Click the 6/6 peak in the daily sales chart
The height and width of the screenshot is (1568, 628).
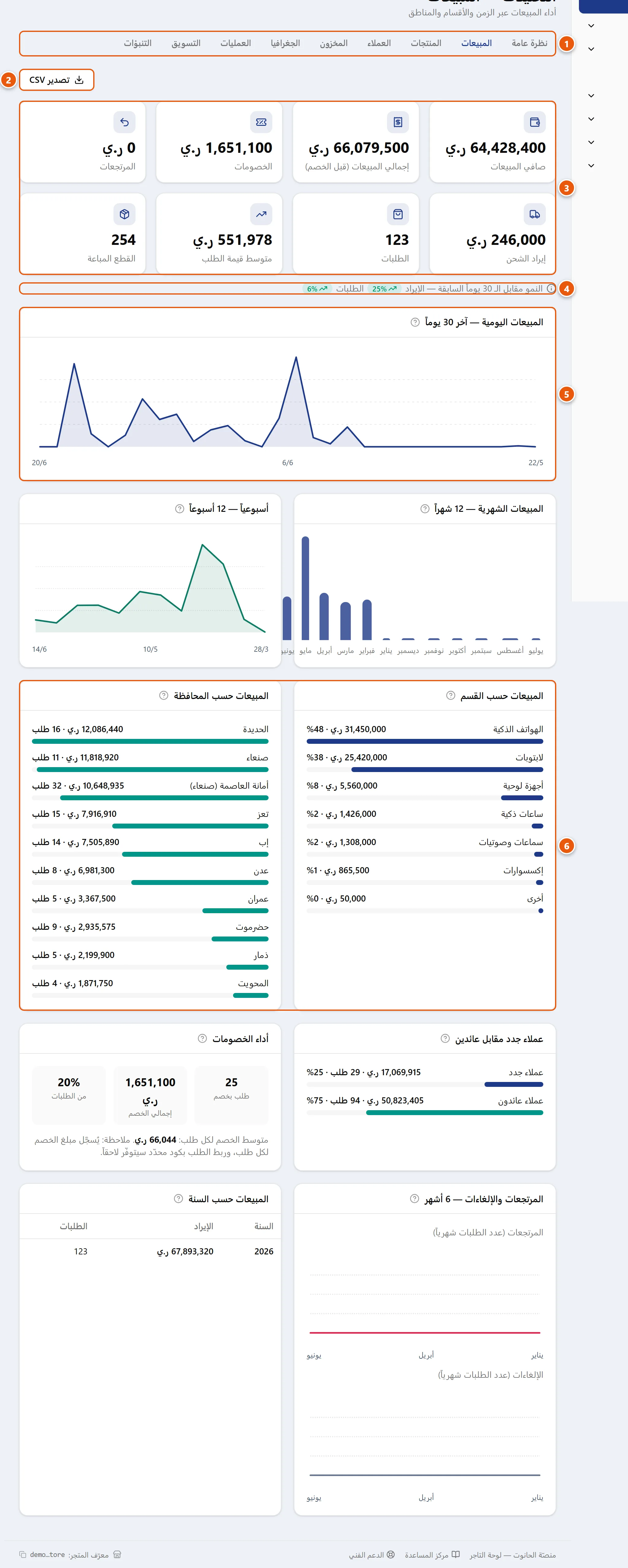coord(296,357)
